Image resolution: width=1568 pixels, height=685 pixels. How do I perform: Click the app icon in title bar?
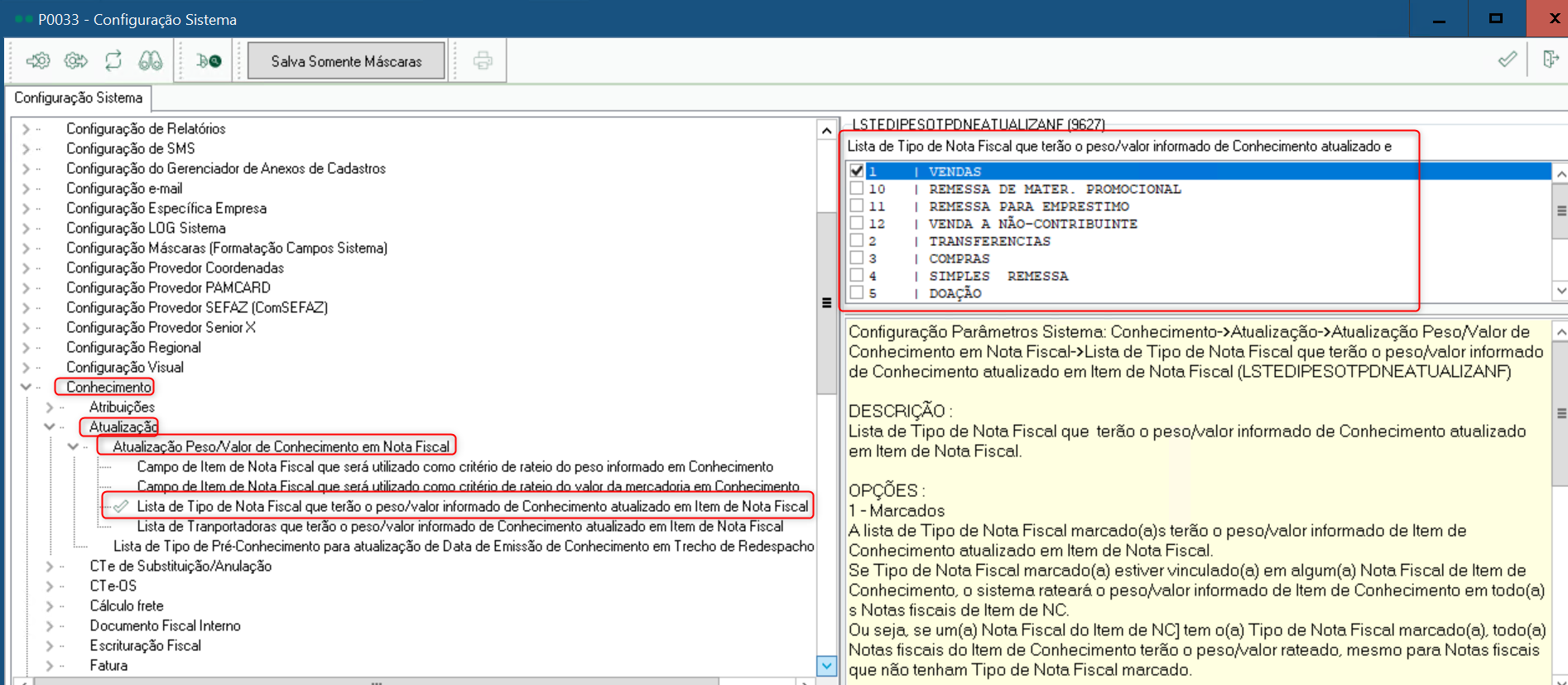pyautogui.click(x=23, y=19)
